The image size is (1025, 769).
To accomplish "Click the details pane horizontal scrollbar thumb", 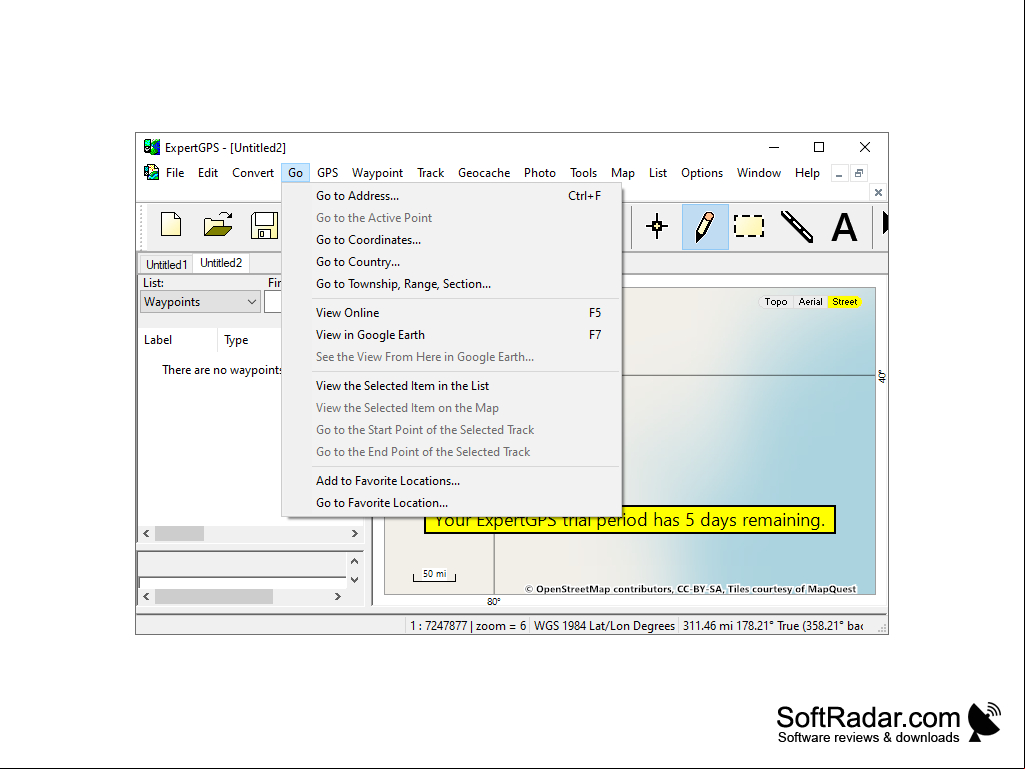I will pyautogui.click(x=214, y=596).
